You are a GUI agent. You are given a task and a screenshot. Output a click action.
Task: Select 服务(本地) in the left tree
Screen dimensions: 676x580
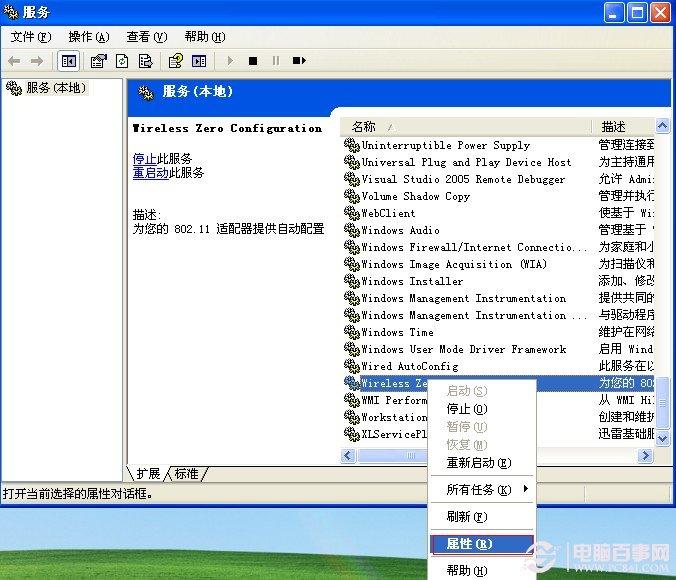coord(56,88)
